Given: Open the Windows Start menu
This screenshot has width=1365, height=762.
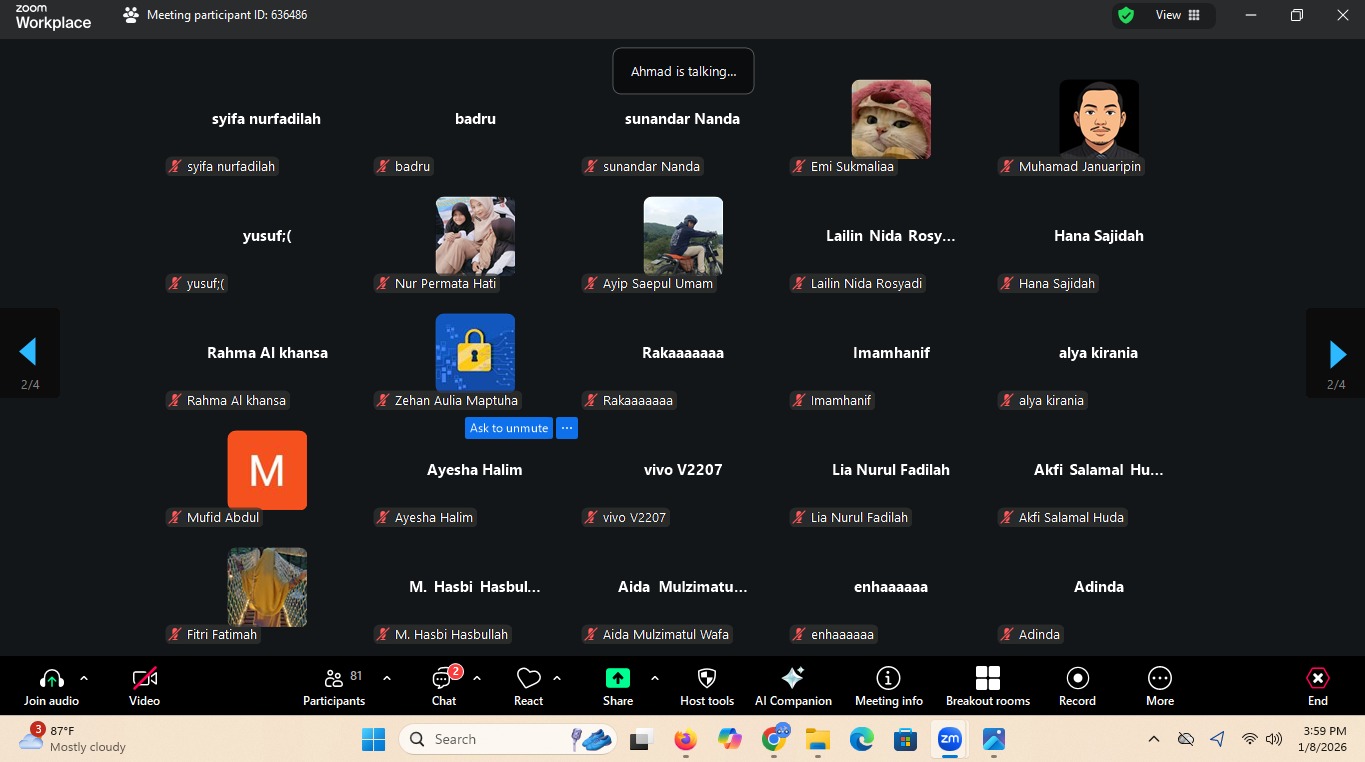Looking at the screenshot, I should click(x=373, y=739).
